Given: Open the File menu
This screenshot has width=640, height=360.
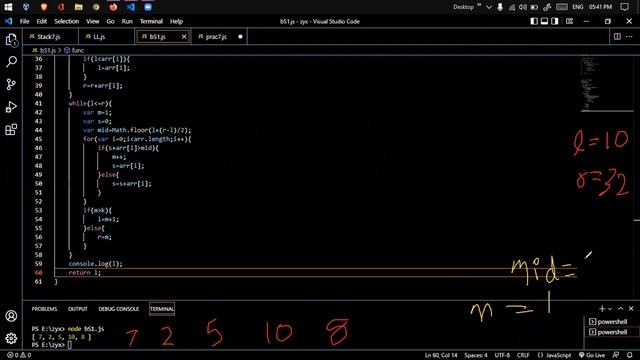Looking at the screenshot, I should tap(24, 21).
